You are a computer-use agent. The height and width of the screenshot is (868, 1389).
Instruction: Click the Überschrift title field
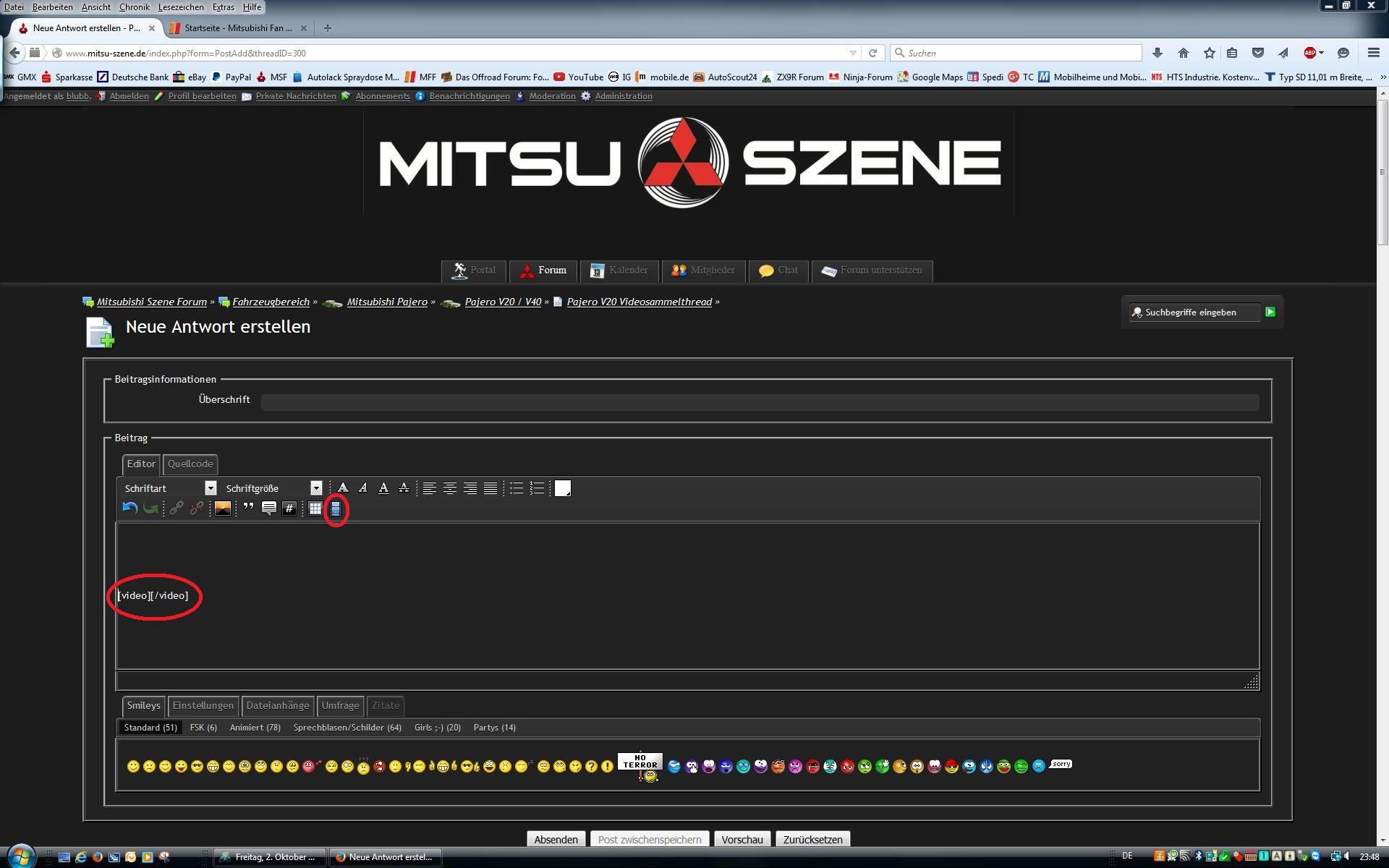pyautogui.click(x=760, y=402)
